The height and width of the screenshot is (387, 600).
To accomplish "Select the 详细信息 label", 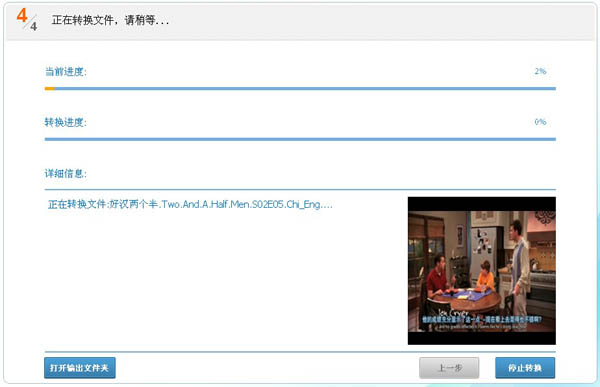I will (x=66, y=173).
